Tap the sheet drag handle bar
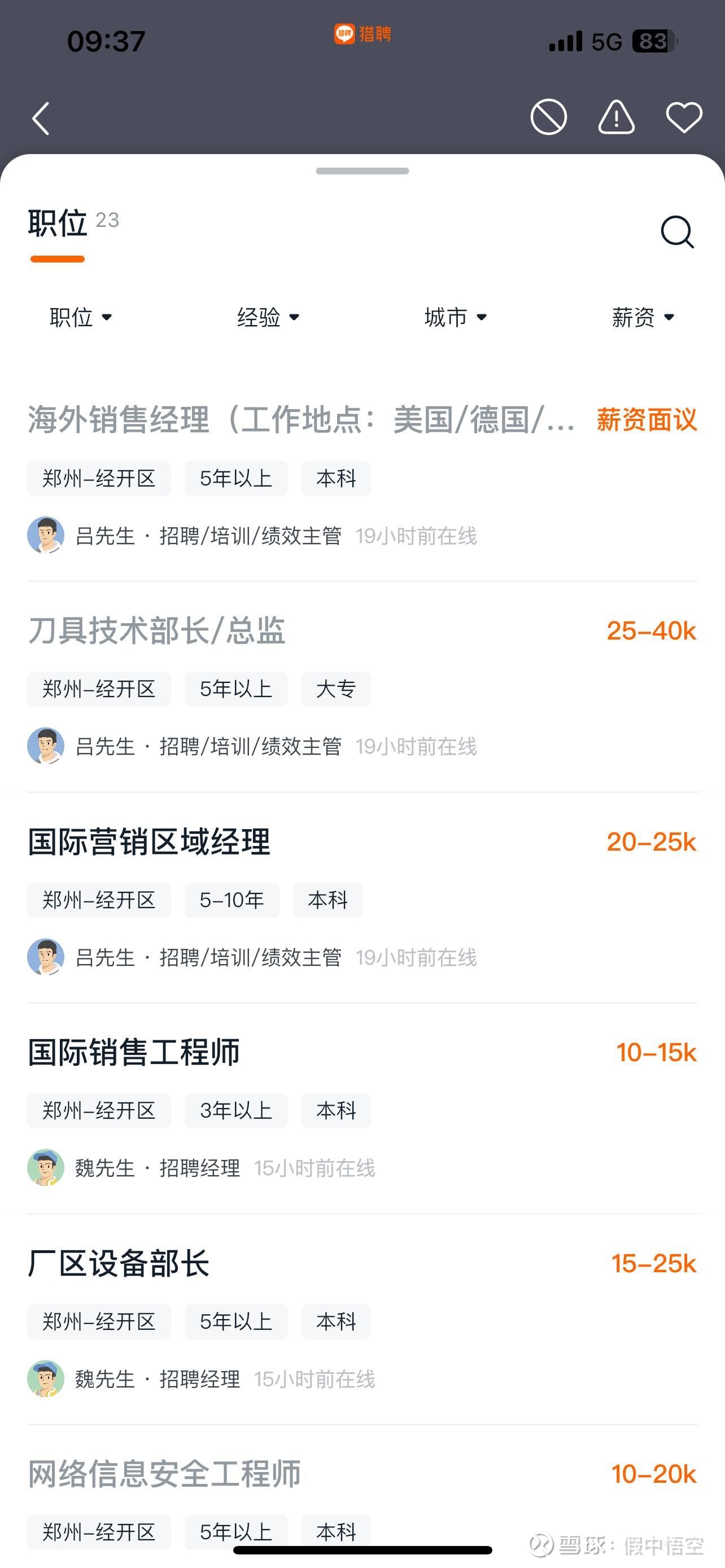 pos(362,171)
